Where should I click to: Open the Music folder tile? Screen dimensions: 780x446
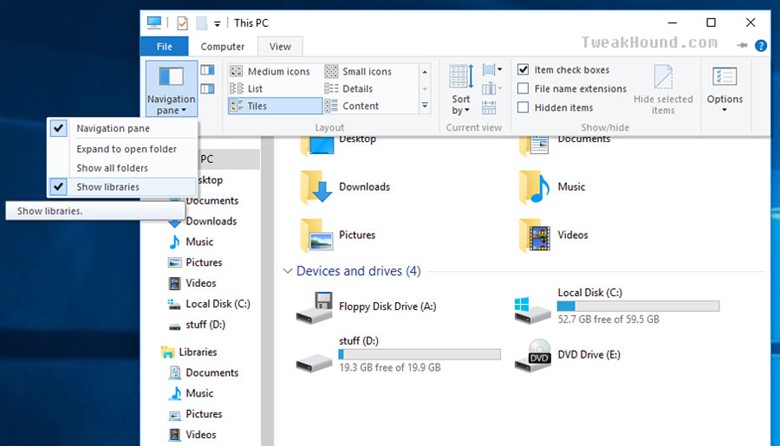point(552,187)
